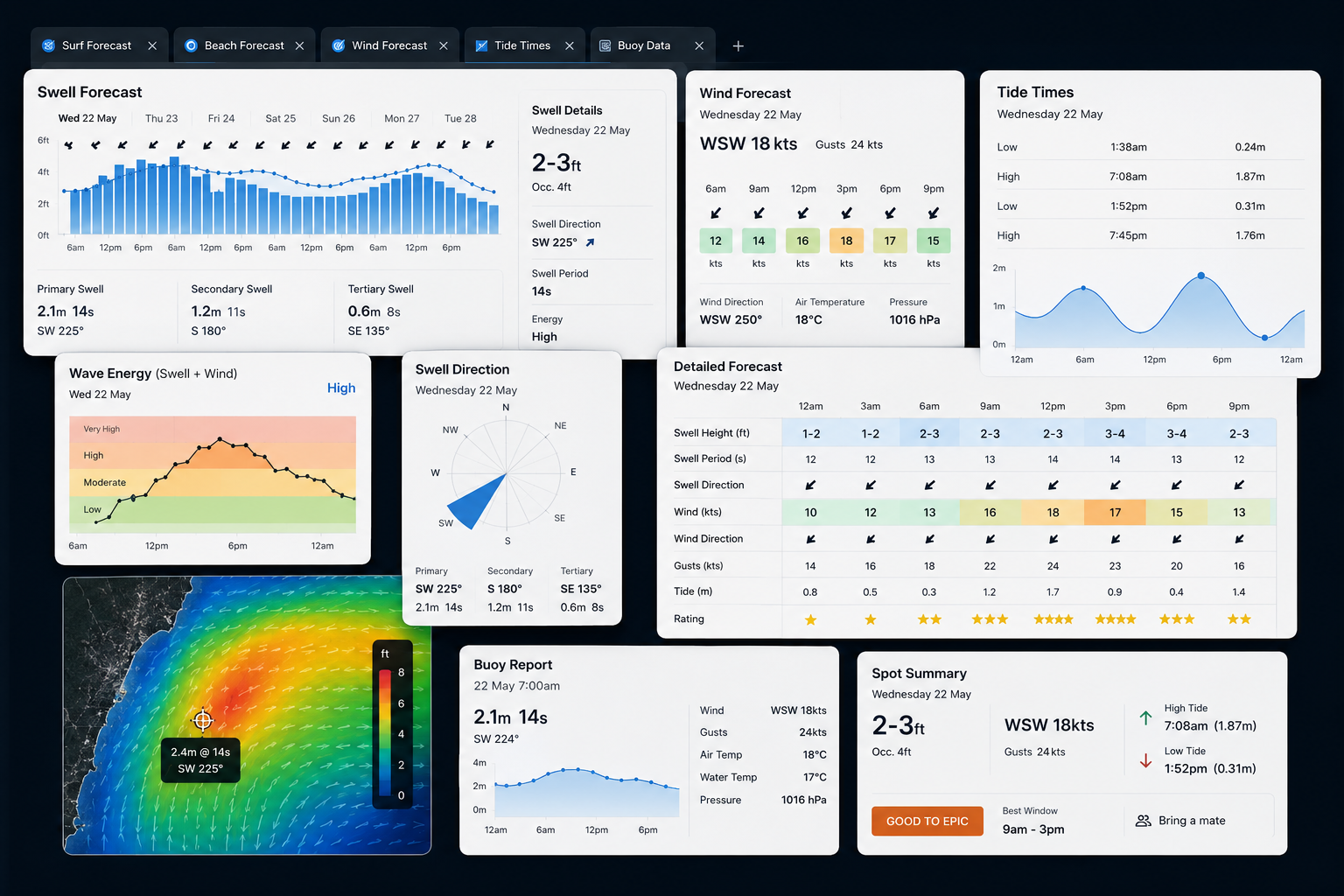Screen dimensions: 1344x896
Task: Switch to the Surf Forecast tab
Action: click(99, 45)
